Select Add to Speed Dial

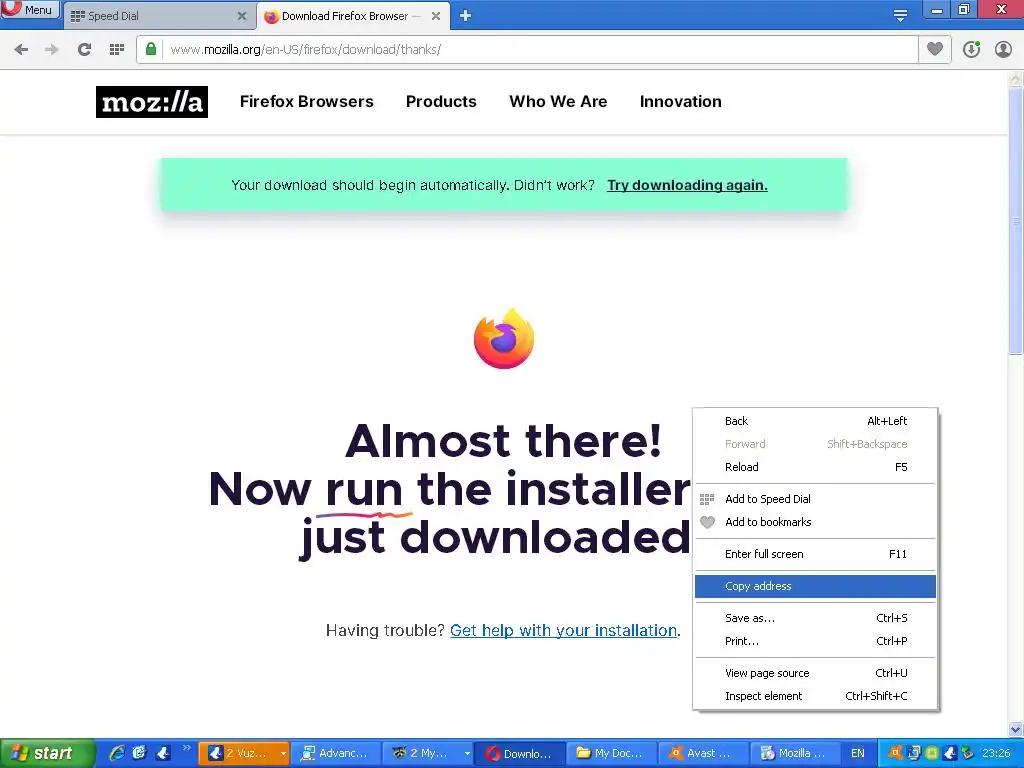(815, 499)
